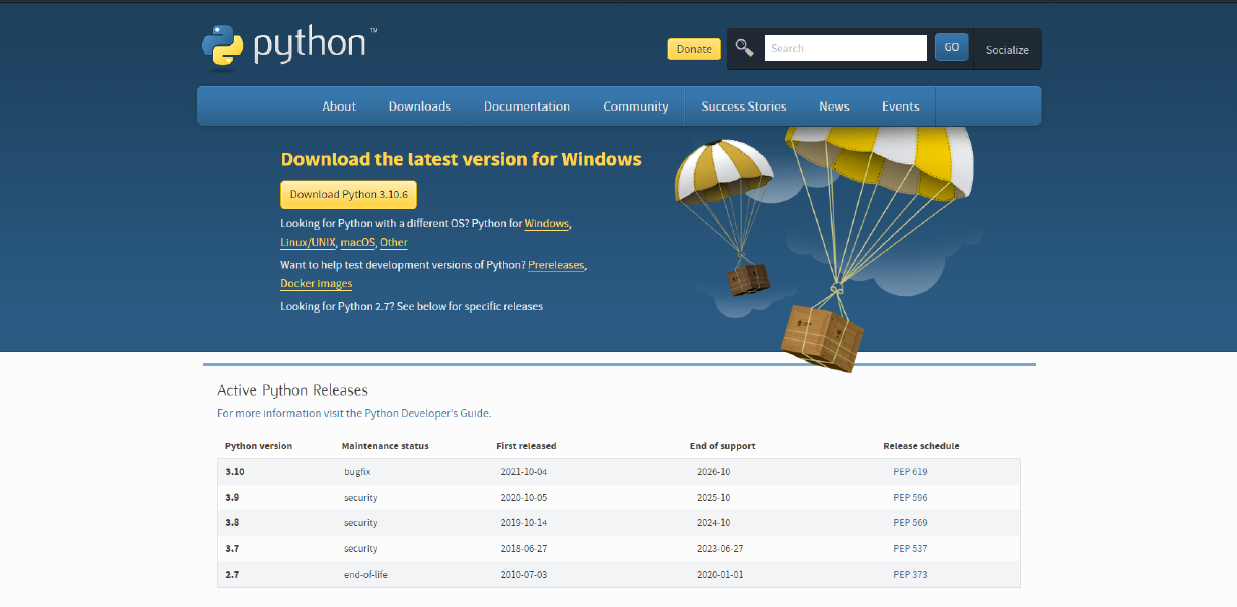Click the Python version column header
1237x607 pixels.
(258, 446)
